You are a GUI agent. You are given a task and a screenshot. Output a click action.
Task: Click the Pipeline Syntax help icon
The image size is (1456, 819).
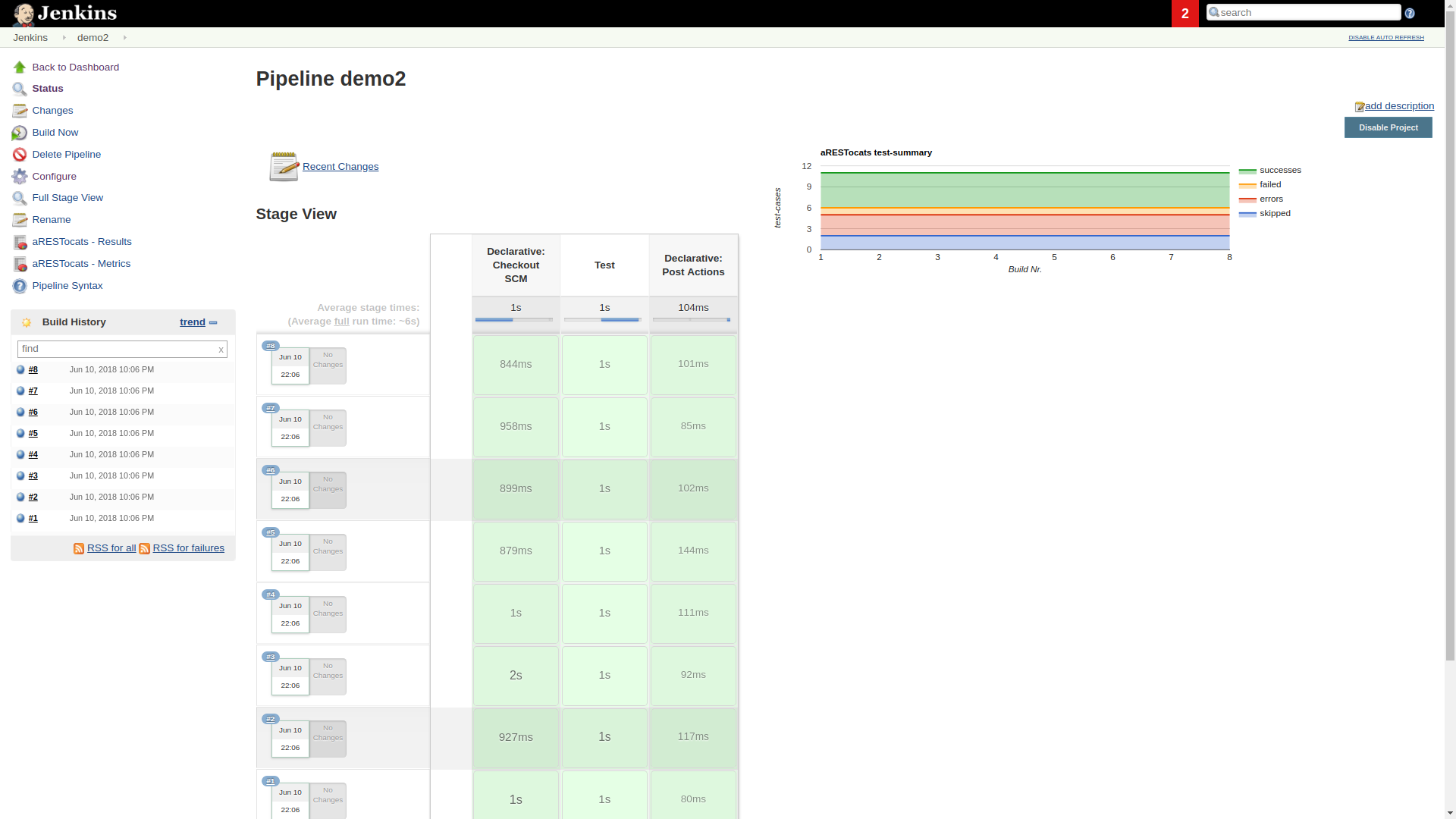tap(20, 286)
